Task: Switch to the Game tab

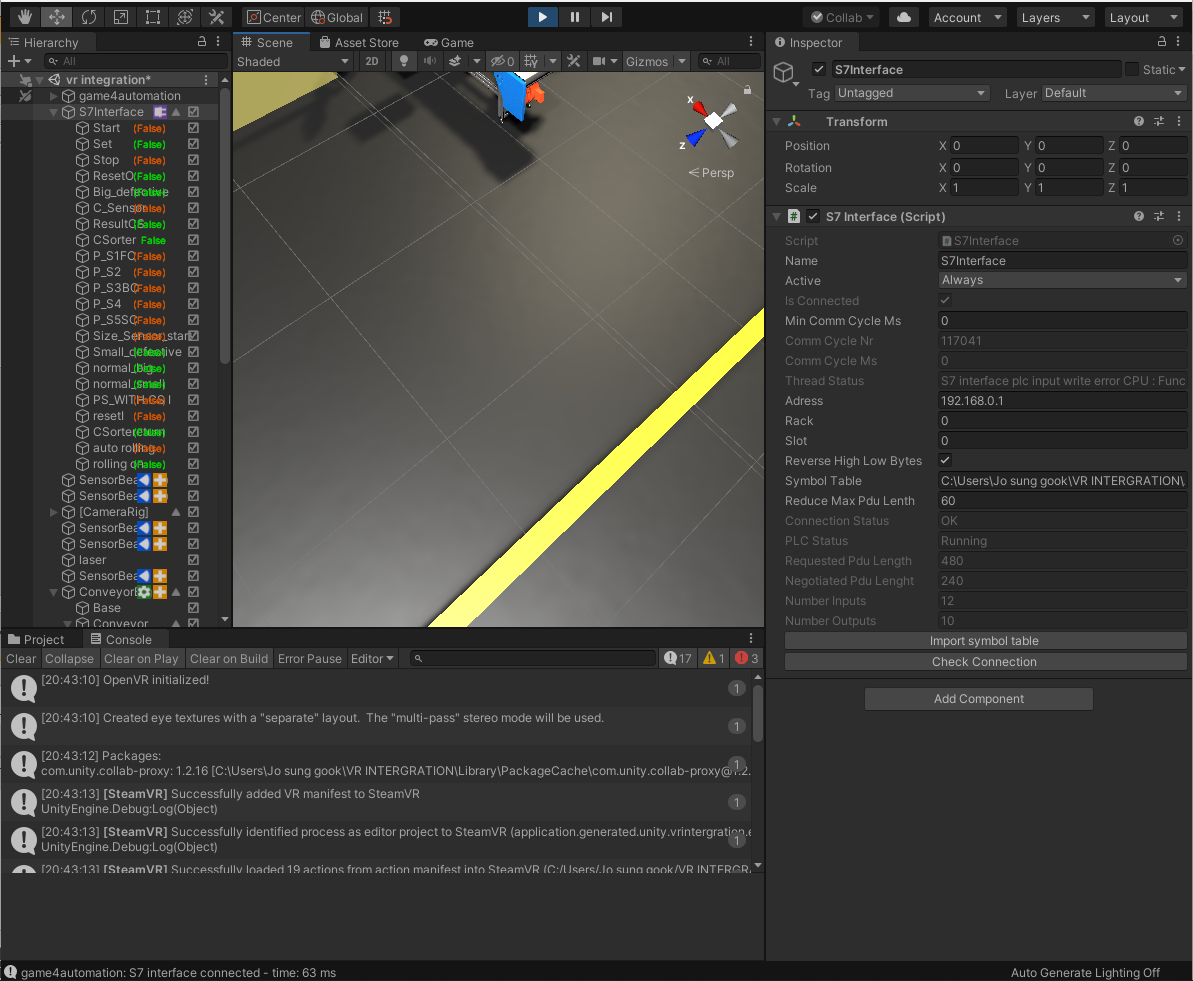Action: 449,43
